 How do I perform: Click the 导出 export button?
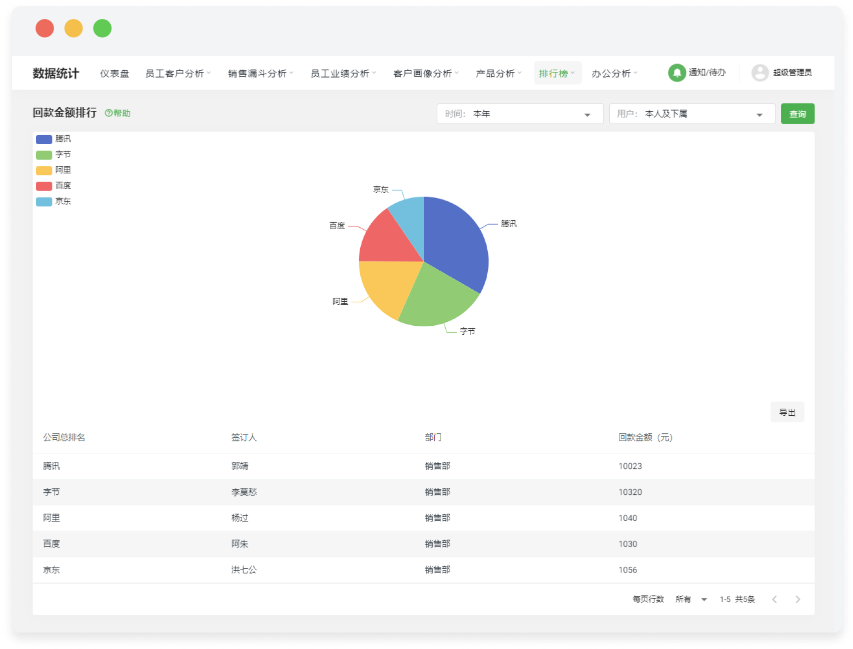787,412
